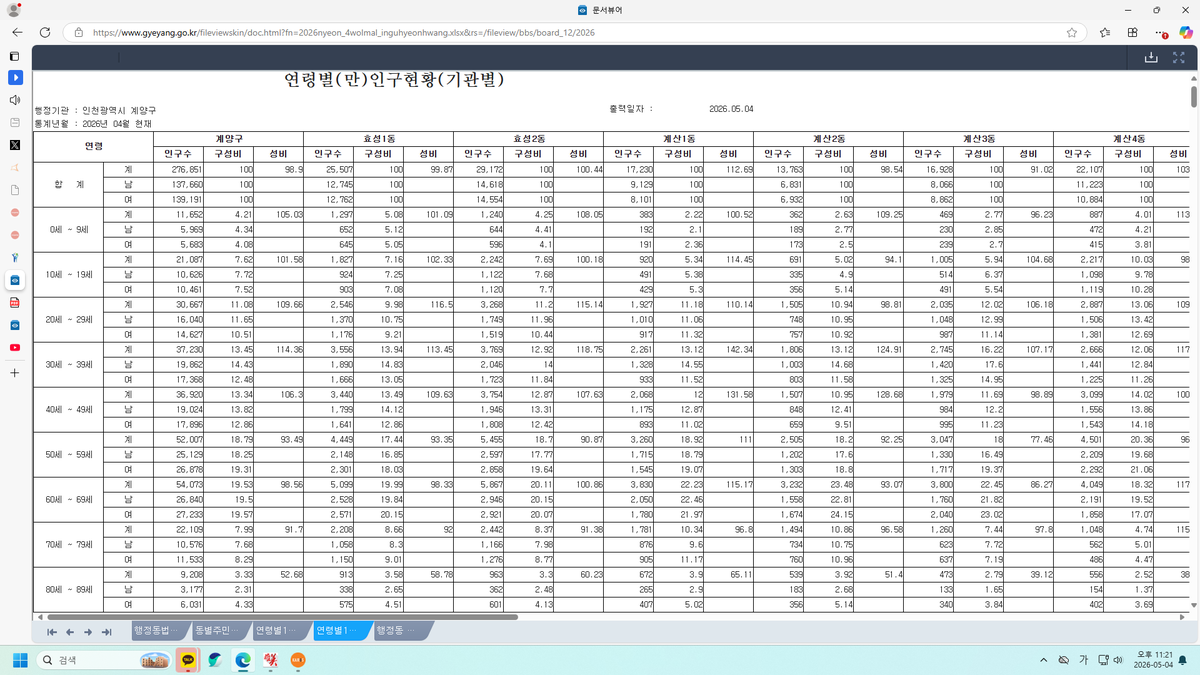1200x675 pixels.
Task: Open the YouTube vertical tab
Action: coord(15,347)
